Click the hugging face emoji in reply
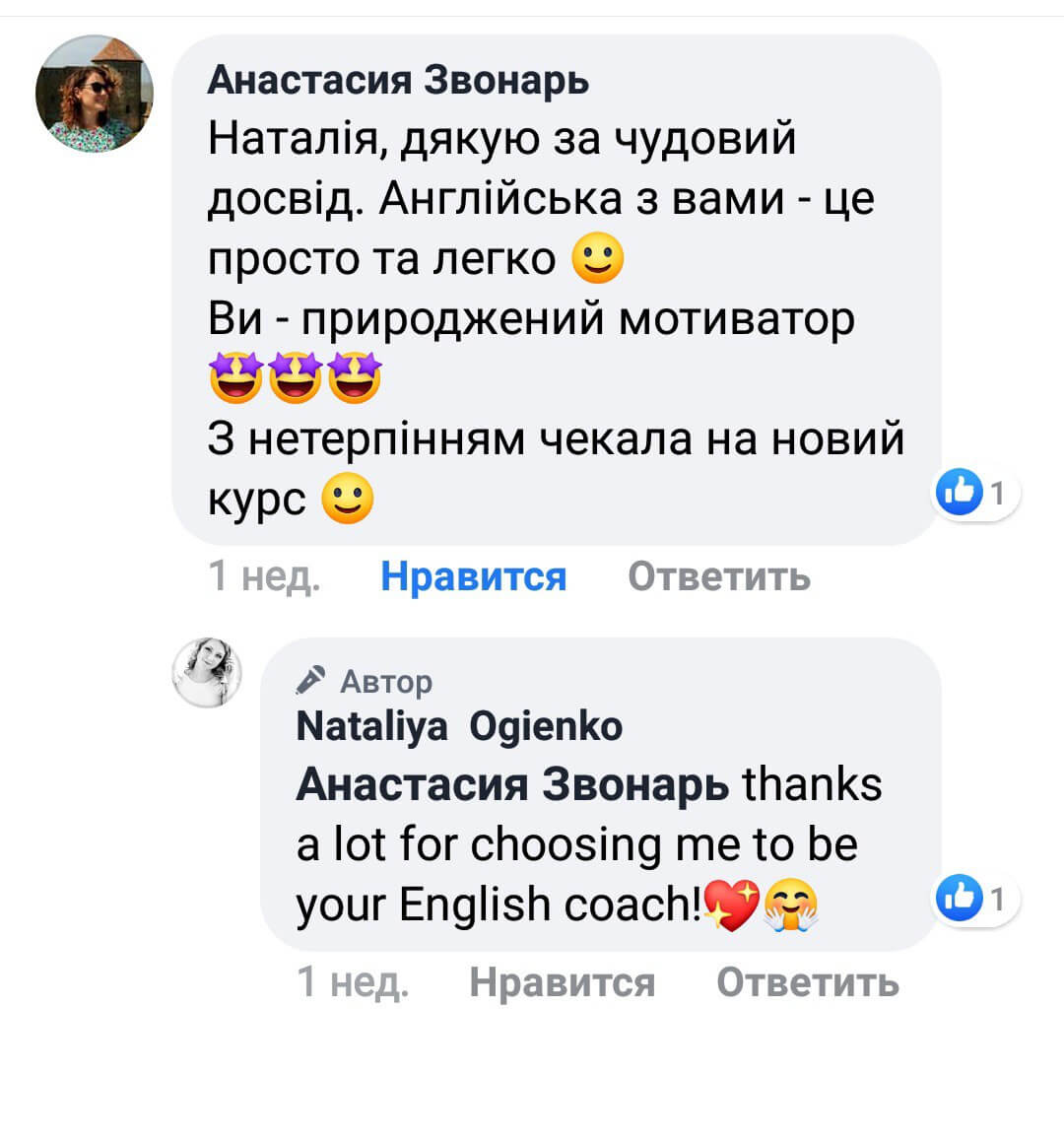The width and height of the screenshot is (1064, 1142). pyautogui.click(x=792, y=906)
